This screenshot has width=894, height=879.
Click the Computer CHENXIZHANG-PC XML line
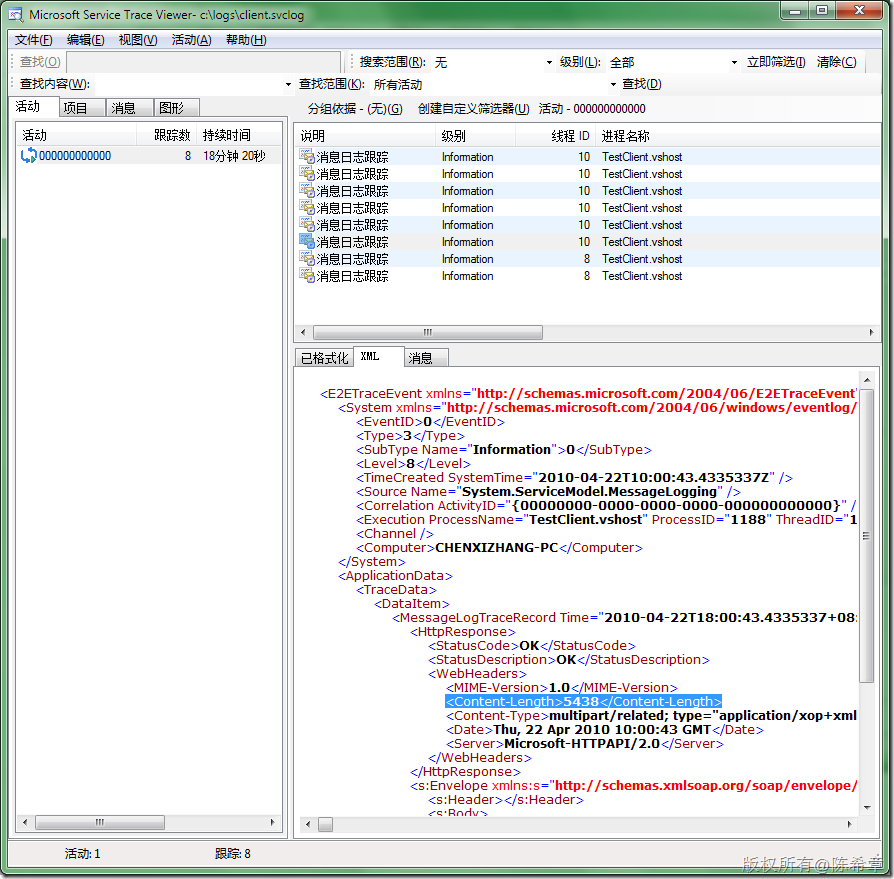point(499,548)
